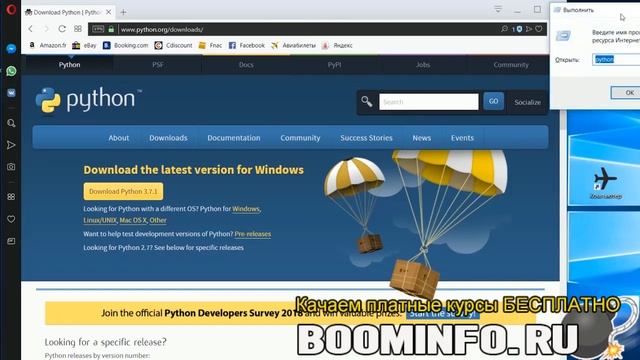Follow the Windows download link
This screenshot has height=360, width=640.
[x=246, y=209]
